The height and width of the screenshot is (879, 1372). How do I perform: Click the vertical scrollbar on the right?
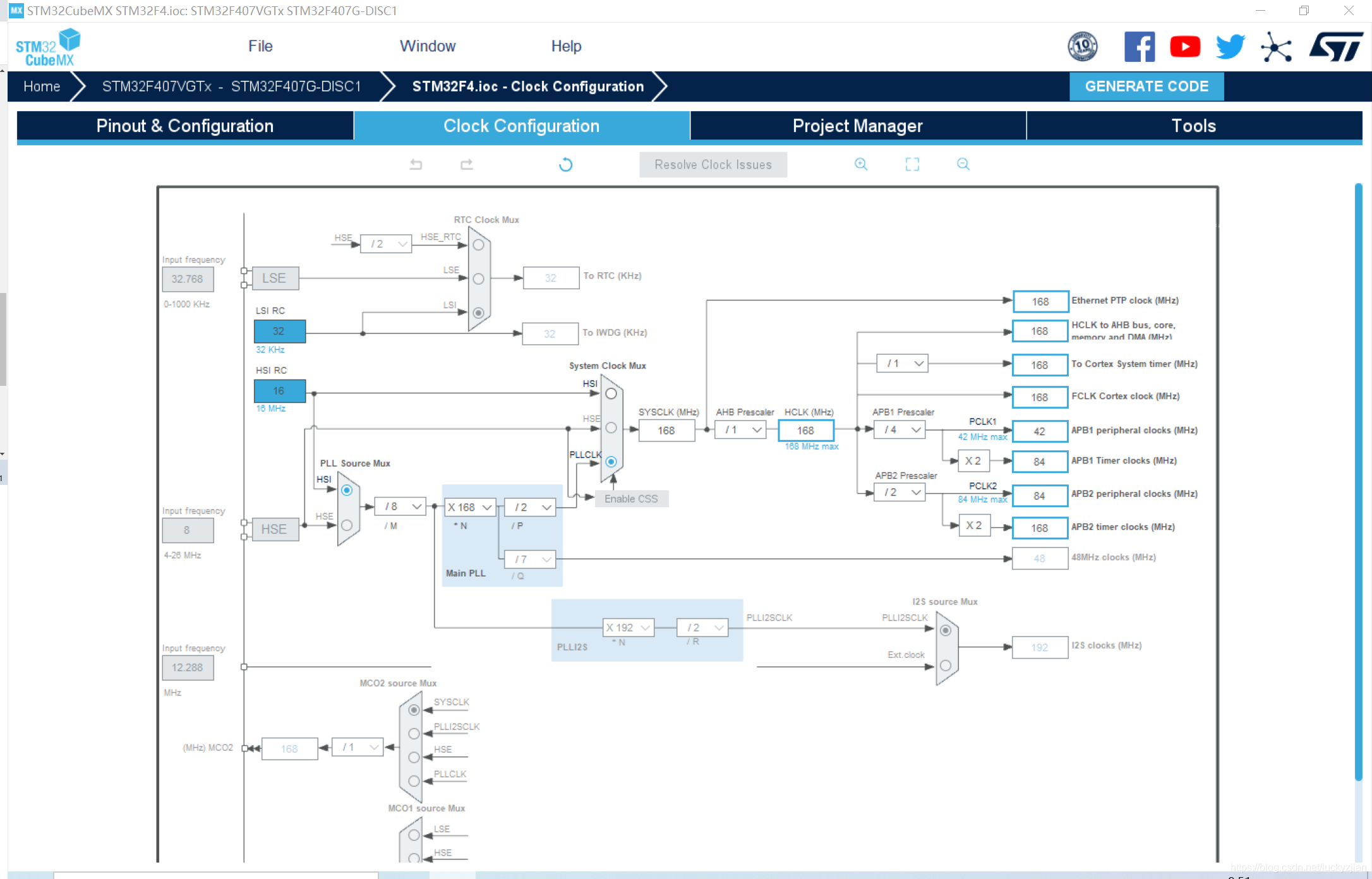[x=1358, y=480]
